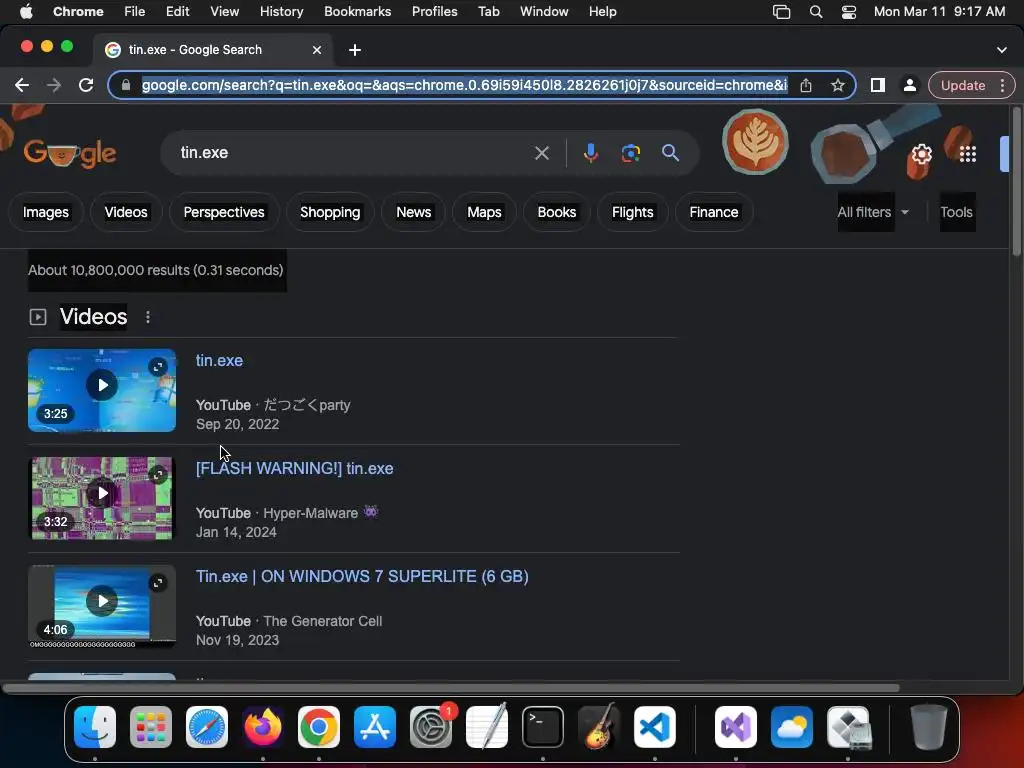The height and width of the screenshot is (768, 1024).
Task: Switch to Shopping results
Action: point(330,212)
